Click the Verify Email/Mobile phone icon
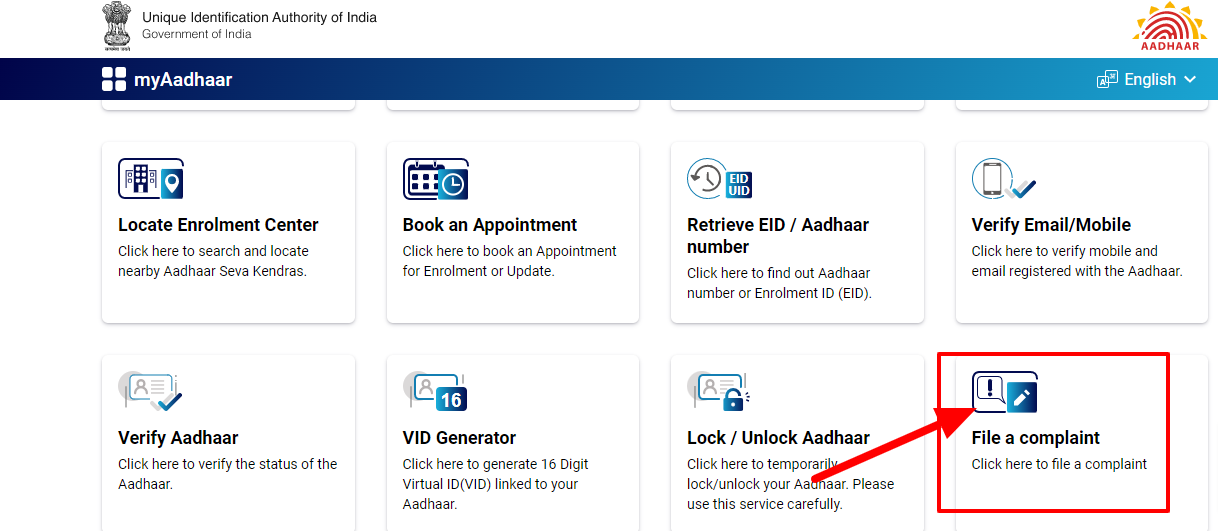 pyautogui.click(x=1004, y=179)
